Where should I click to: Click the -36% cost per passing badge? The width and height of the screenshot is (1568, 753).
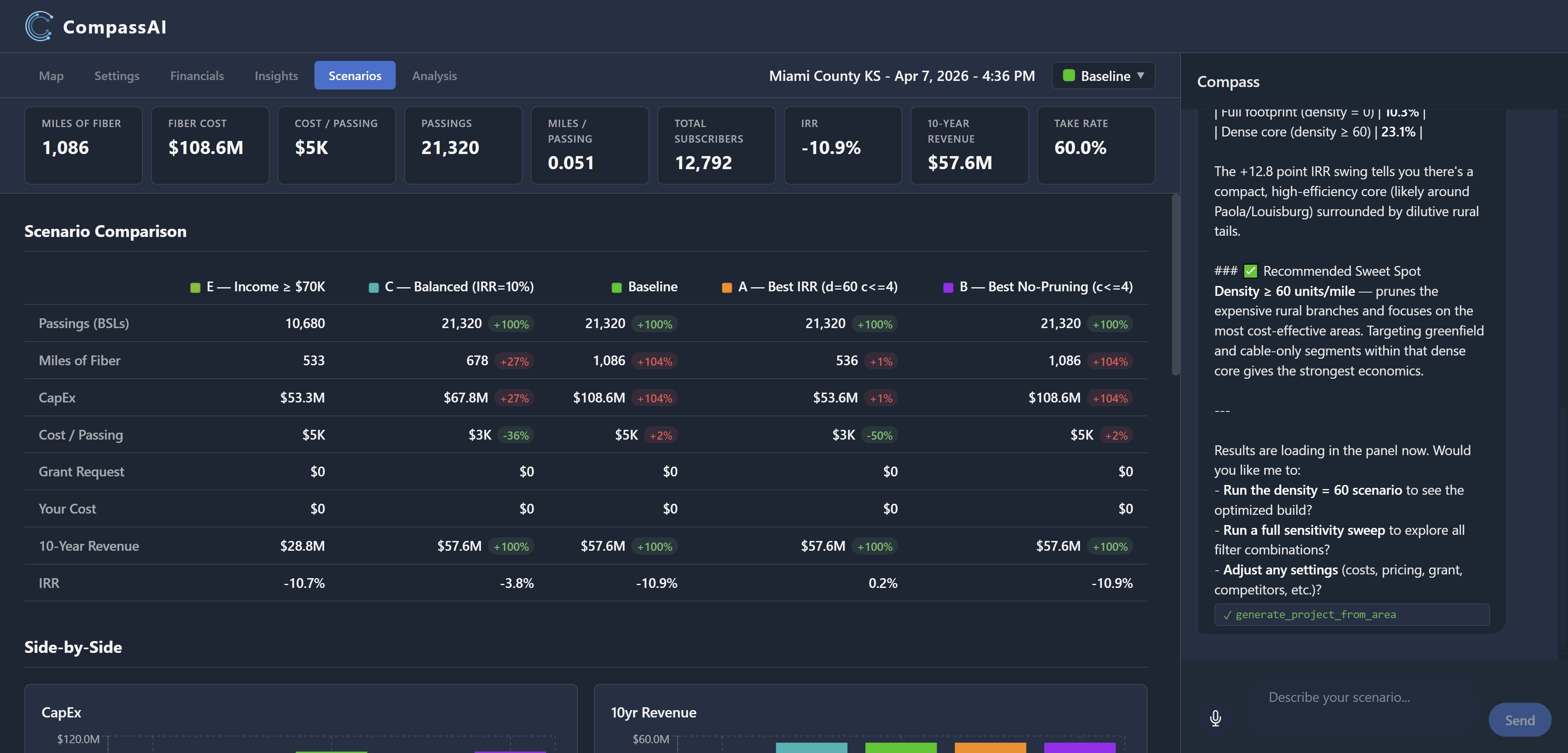(x=516, y=436)
